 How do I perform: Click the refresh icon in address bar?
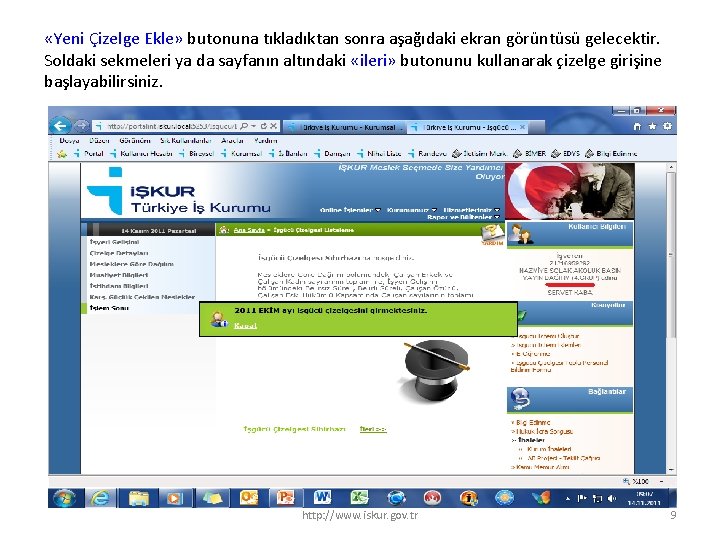pyautogui.click(x=264, y=126)
